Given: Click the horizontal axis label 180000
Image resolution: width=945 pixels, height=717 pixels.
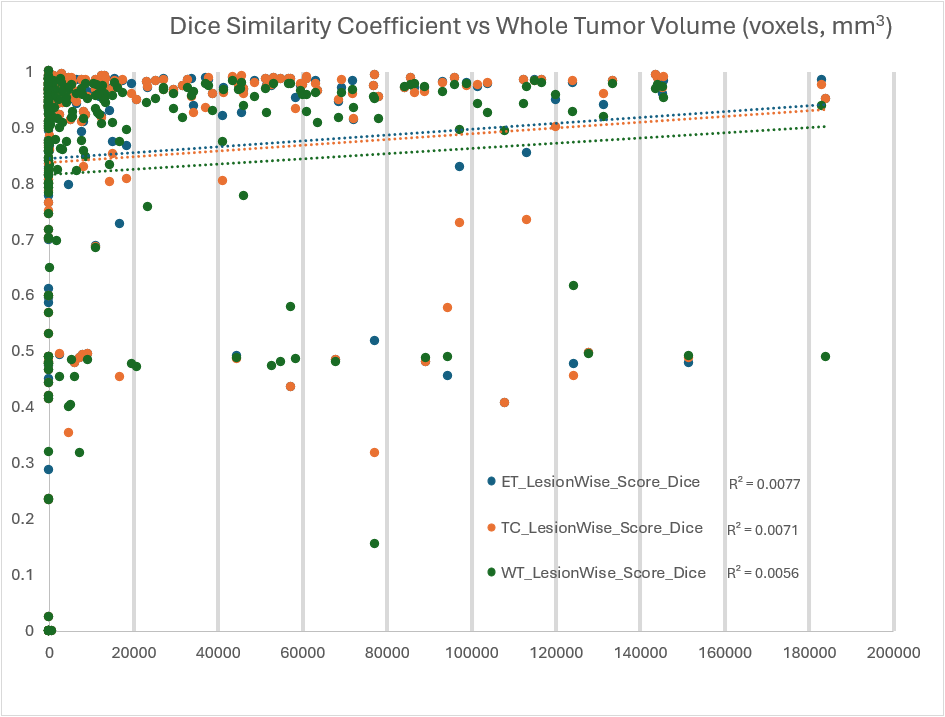Looking at the screenshot, I should (809, 653).
